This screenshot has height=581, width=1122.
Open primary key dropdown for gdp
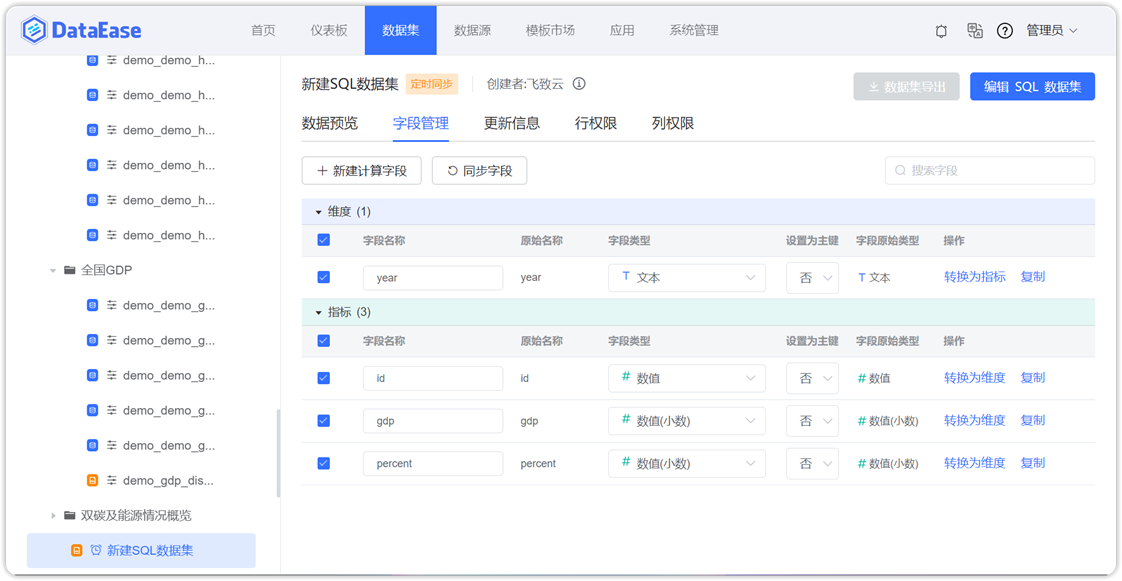(x=812, y=421)
